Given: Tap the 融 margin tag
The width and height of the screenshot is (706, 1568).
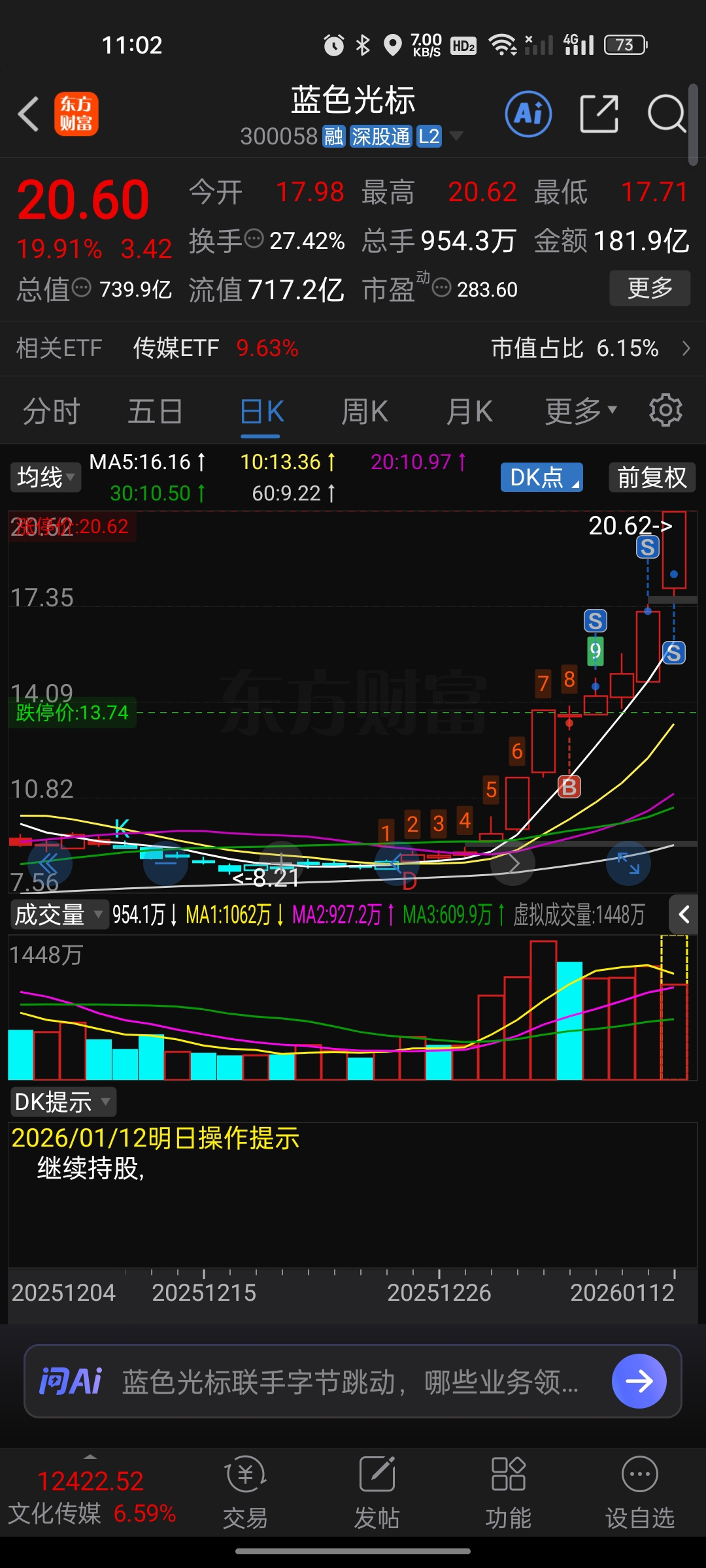Looking at the screenshot, I should click(x=334, y=137).
